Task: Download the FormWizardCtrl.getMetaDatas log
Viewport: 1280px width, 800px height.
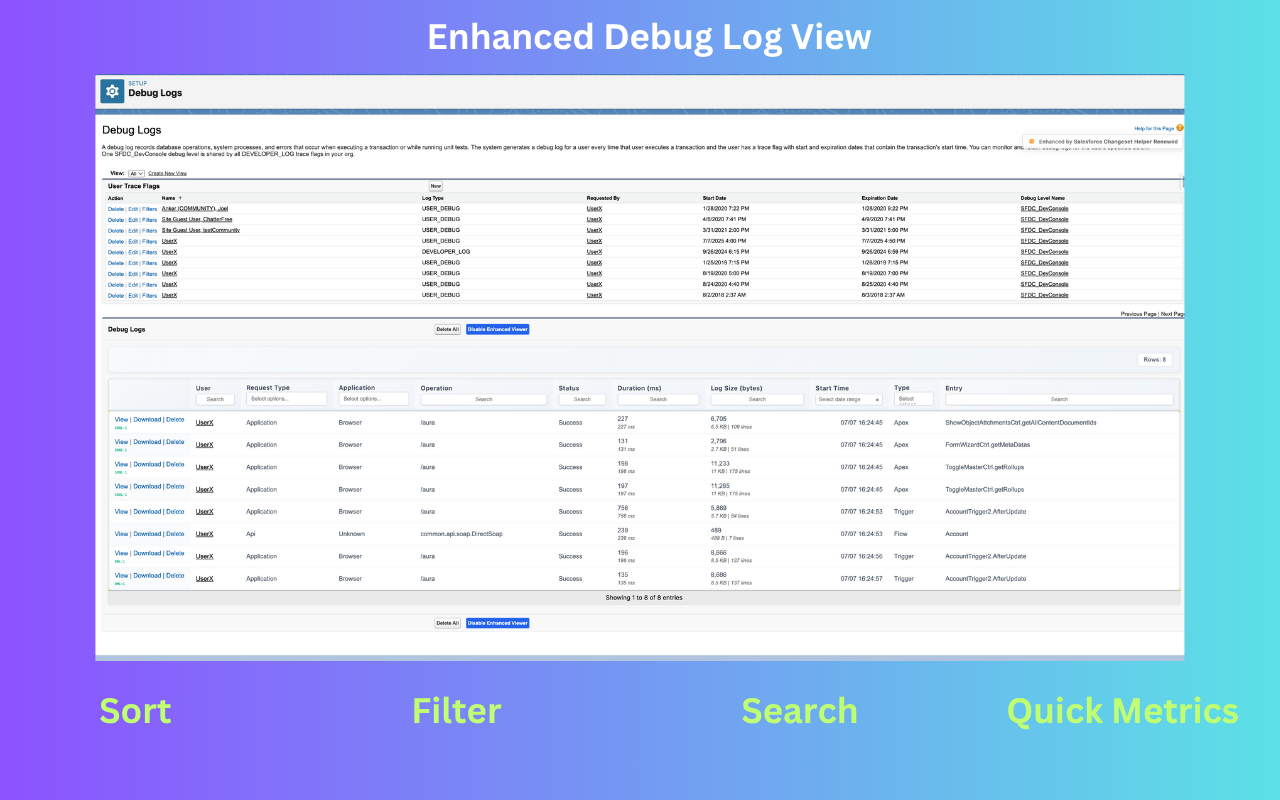Action: [147, 442]
